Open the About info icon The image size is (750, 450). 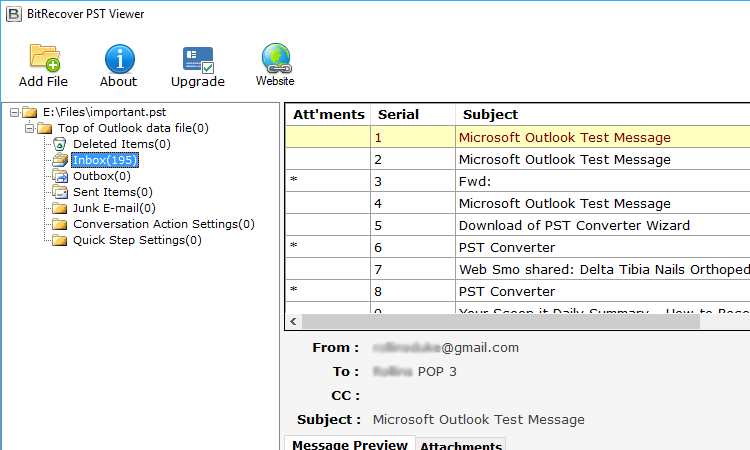click(x=120, y=59)
